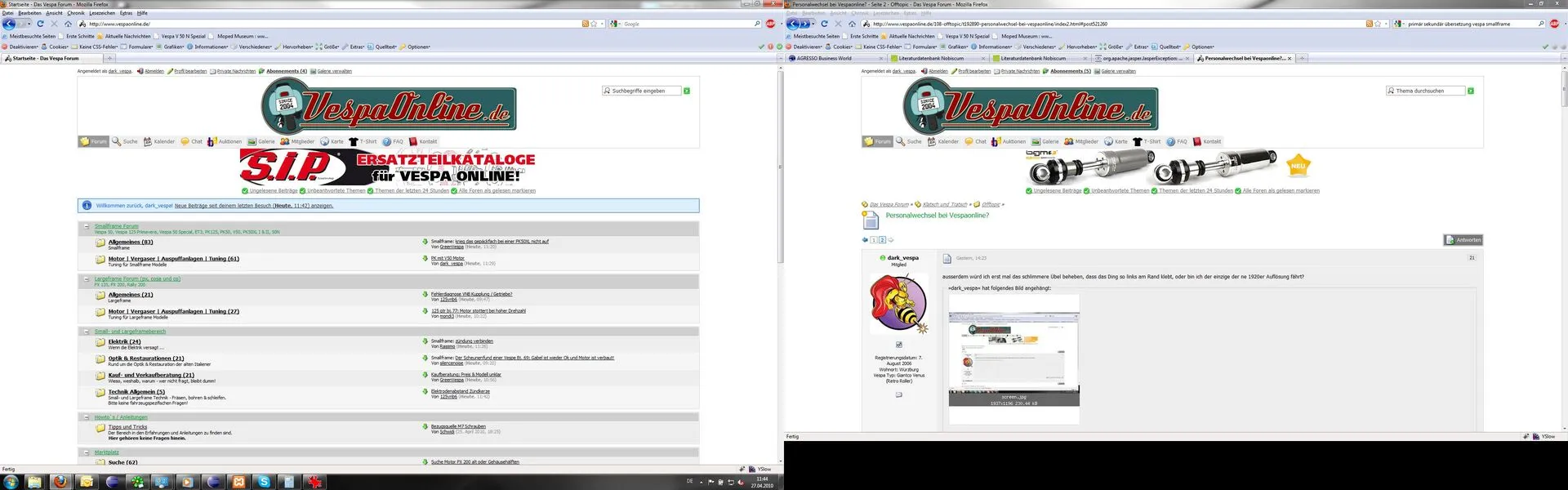Click the Adblock Plus icon in the left window

point(770,24)
